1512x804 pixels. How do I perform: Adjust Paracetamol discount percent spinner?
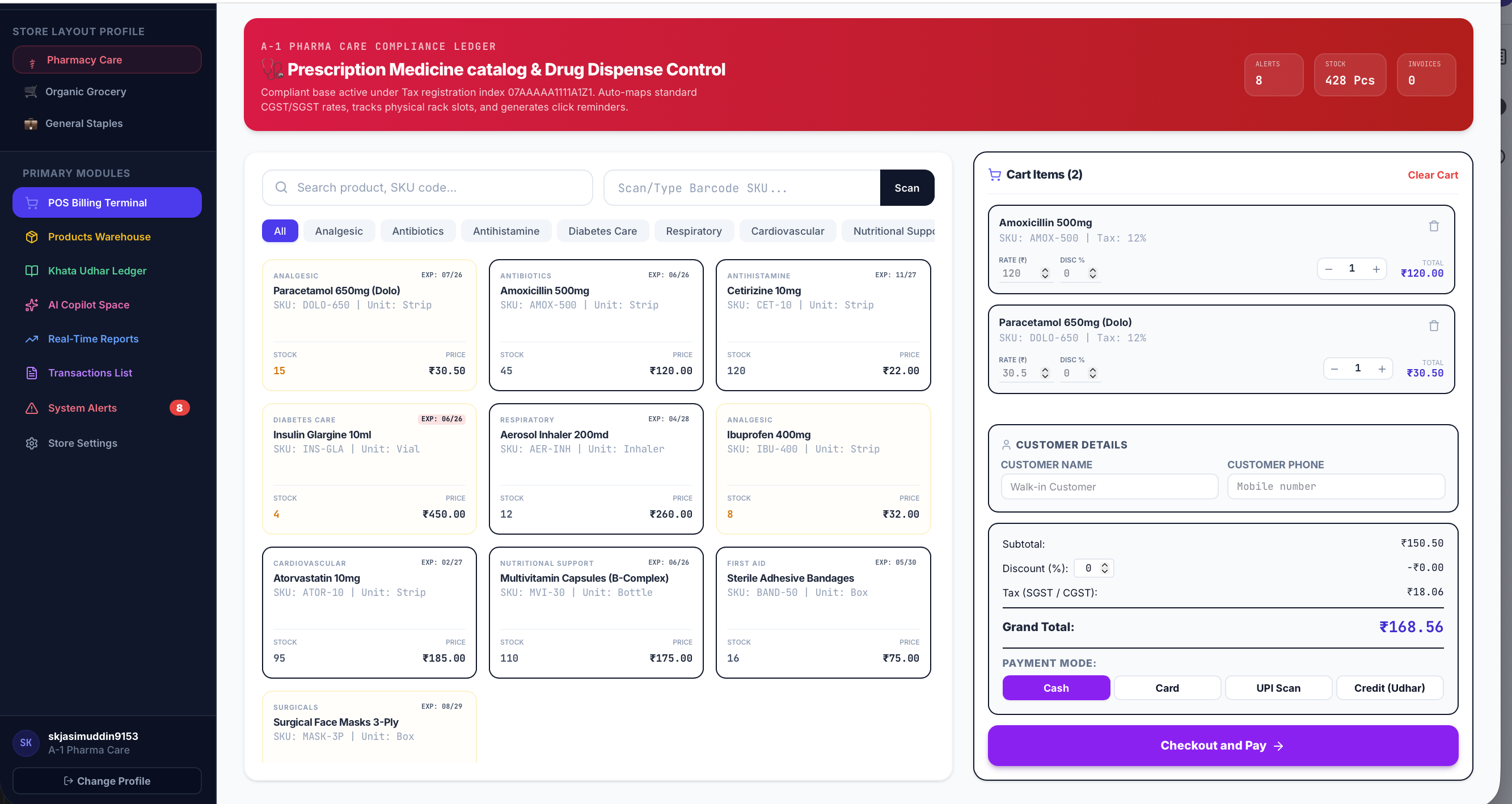coord(1092,373)
